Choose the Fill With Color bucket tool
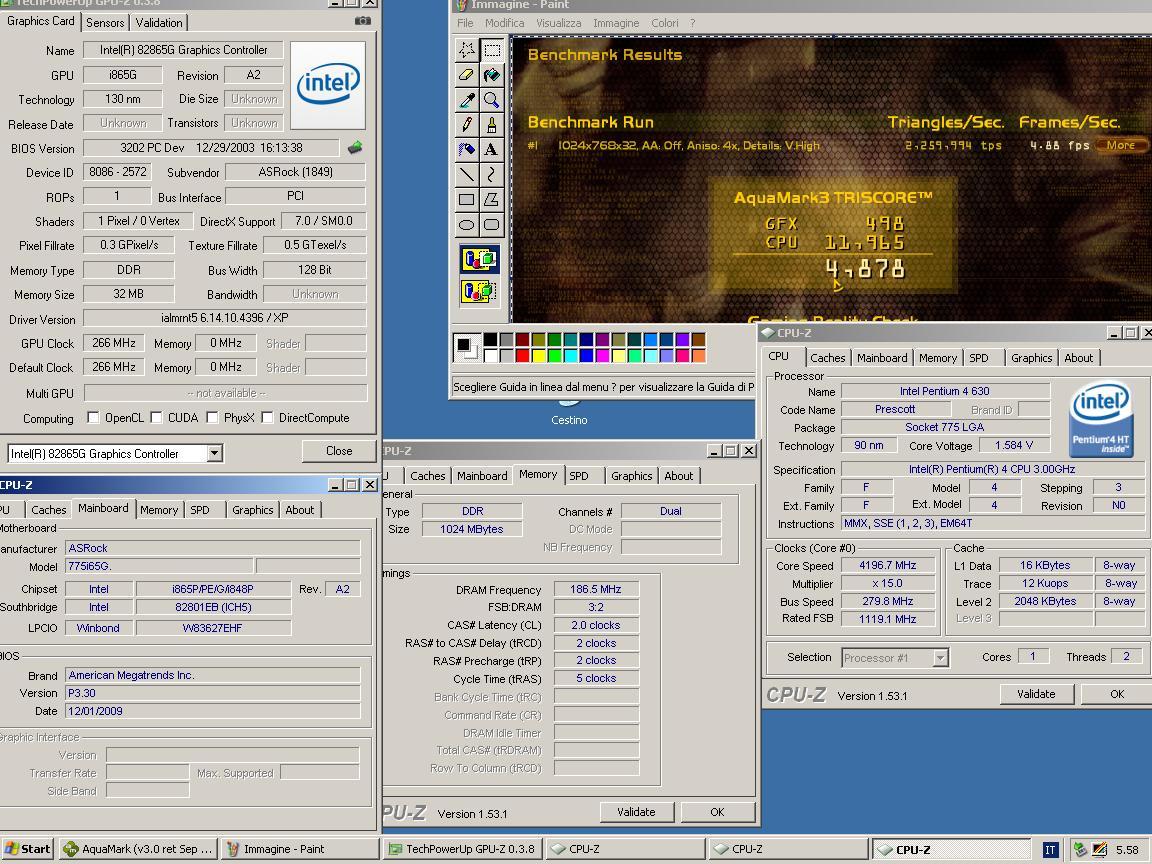The width and height of the screenshot is (1152, 864). tap(492, 75)
